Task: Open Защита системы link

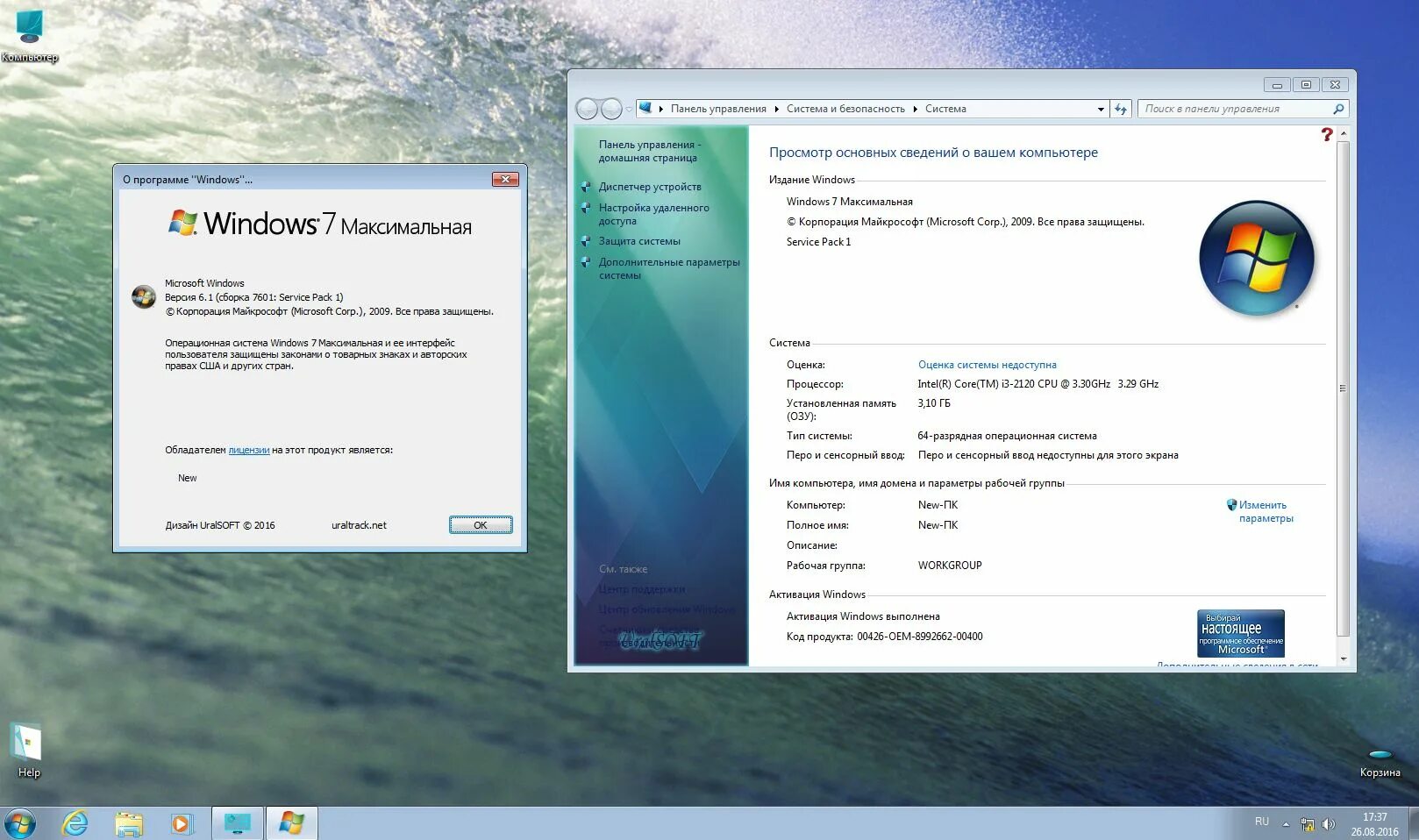Action: (639, 241)
